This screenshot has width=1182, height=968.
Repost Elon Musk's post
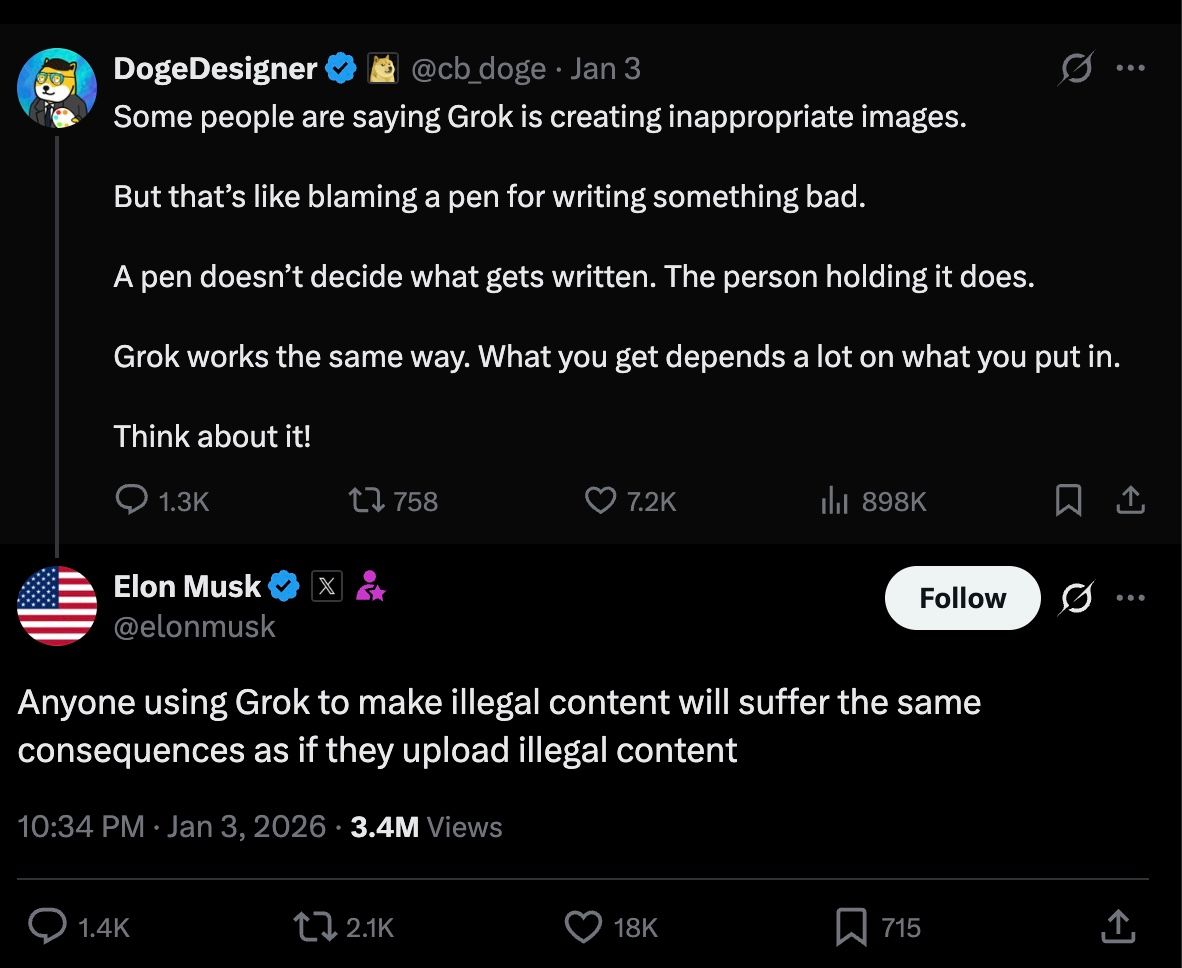tap(314, 927)
